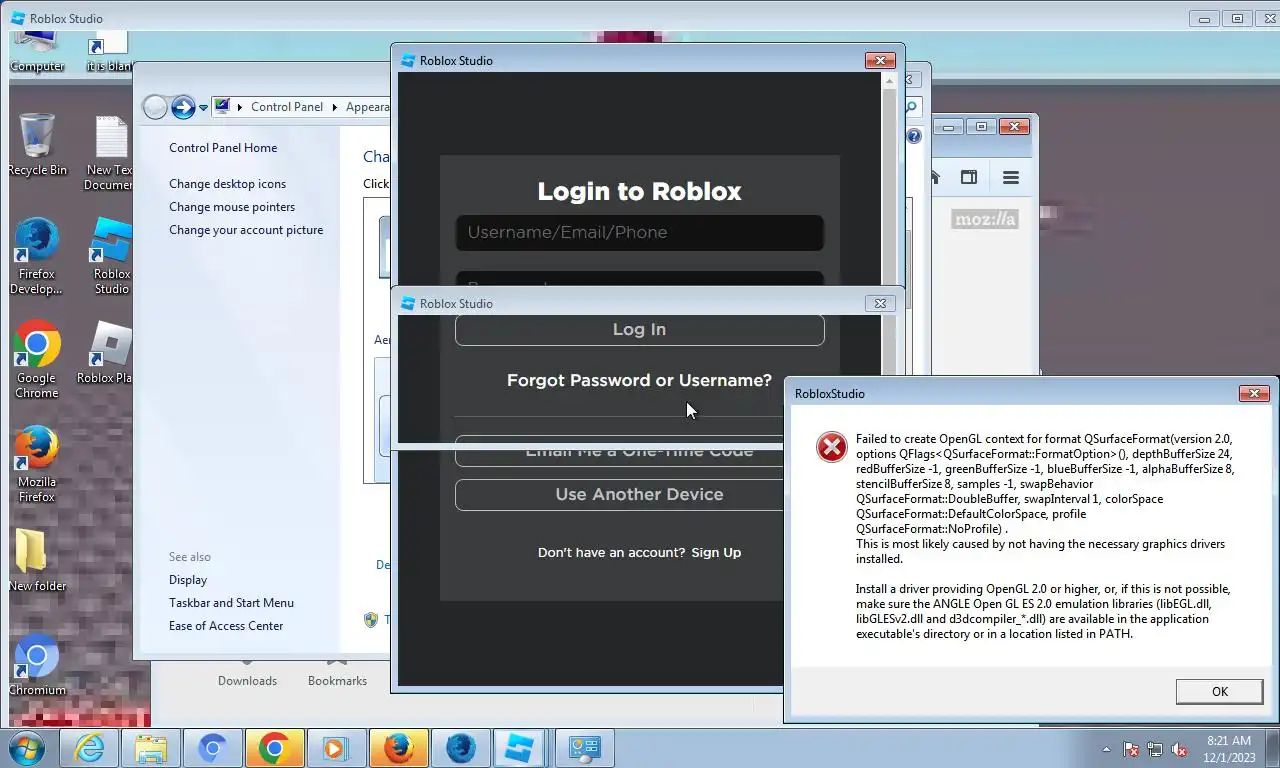Open the Action Center flag in the tray
The image size is (1280, 768).
pyautogui.click(x=1132, y=749)
